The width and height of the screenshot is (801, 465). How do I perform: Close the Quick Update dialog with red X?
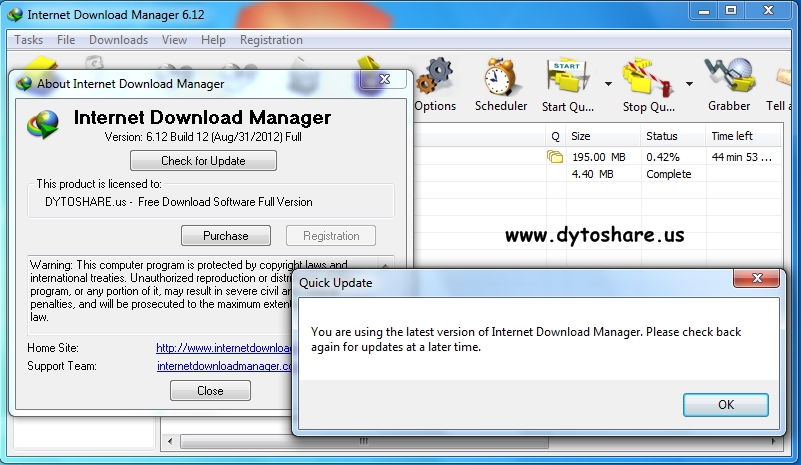(757, 278)
